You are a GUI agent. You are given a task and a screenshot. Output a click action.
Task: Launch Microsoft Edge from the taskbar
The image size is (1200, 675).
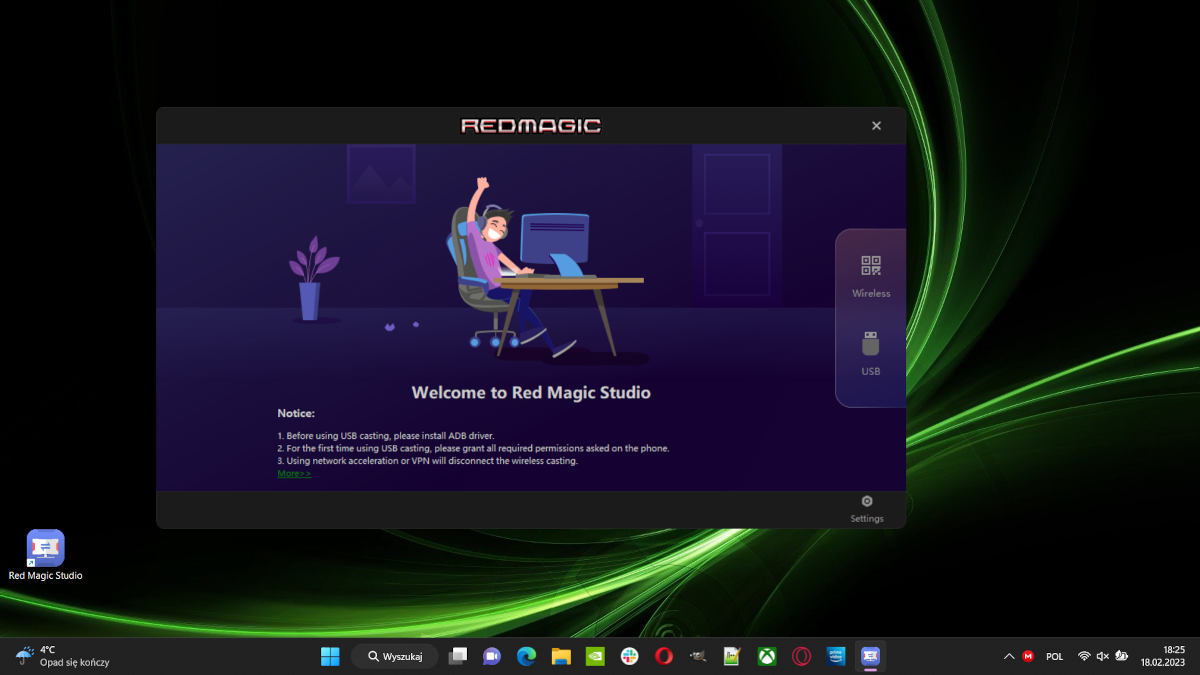pos(526,656)
